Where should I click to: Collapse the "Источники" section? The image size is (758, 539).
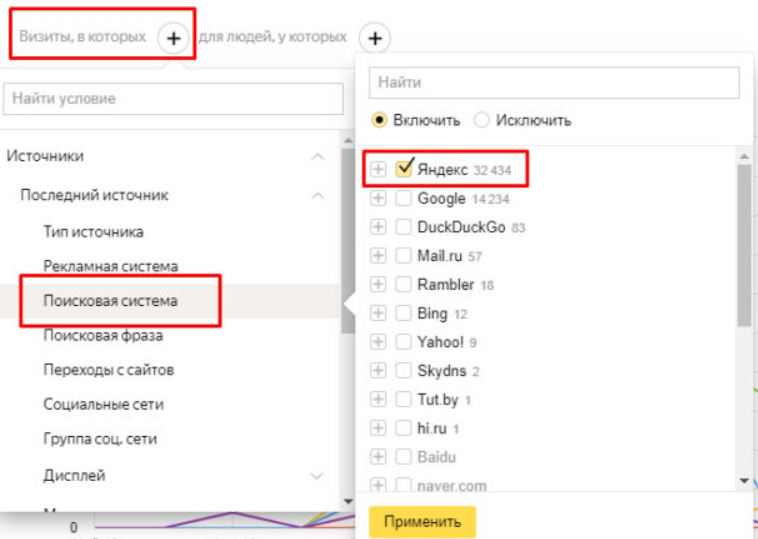(x=318, y=157)
